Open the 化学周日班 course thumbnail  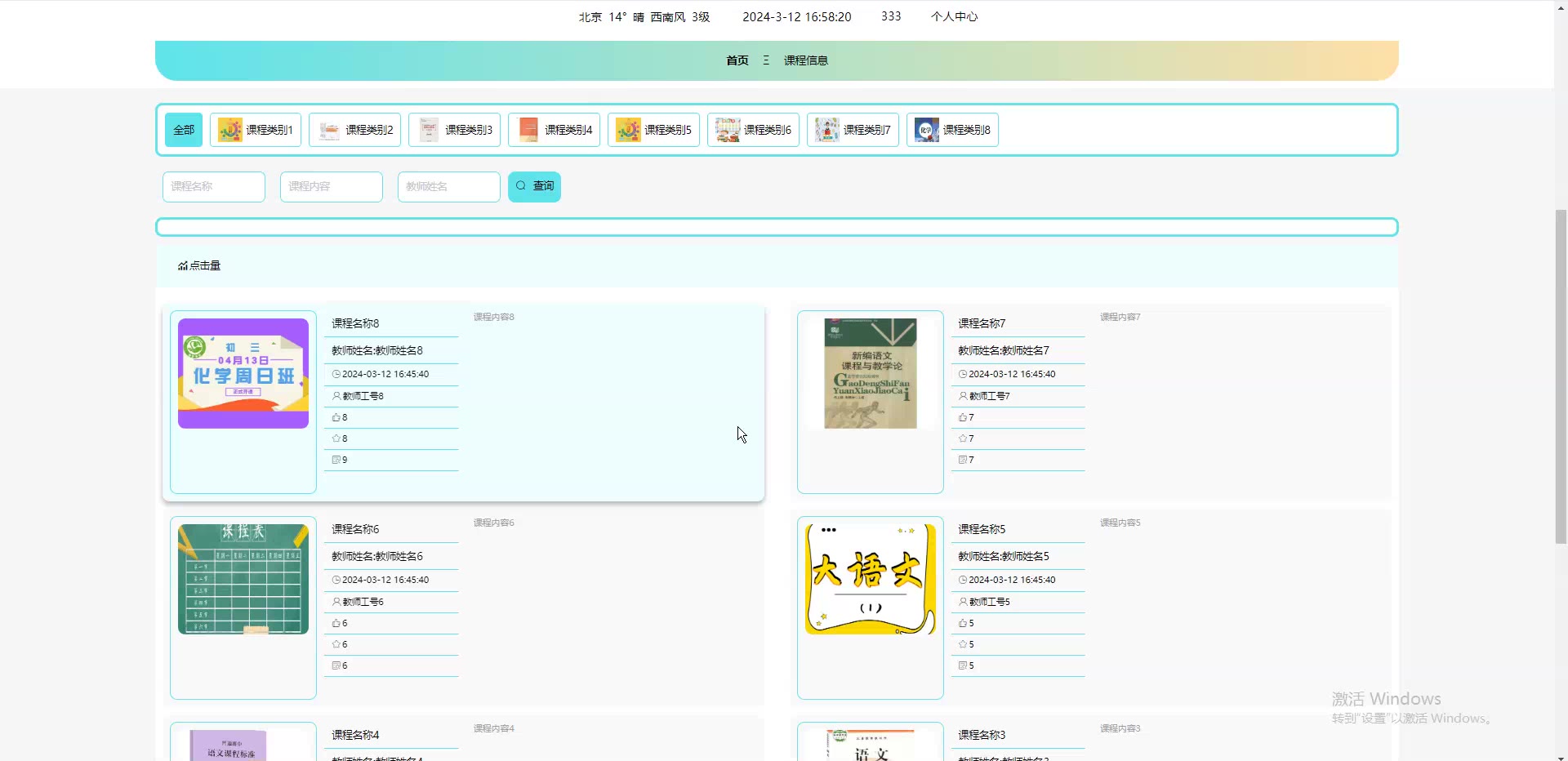pos(243,373)
